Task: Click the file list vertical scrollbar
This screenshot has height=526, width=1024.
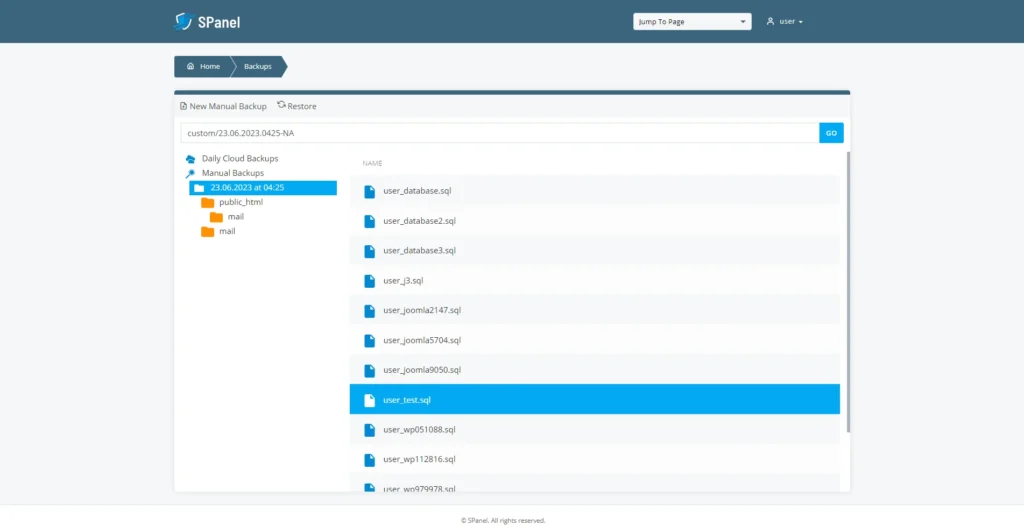Action: [x=848, y=292]
